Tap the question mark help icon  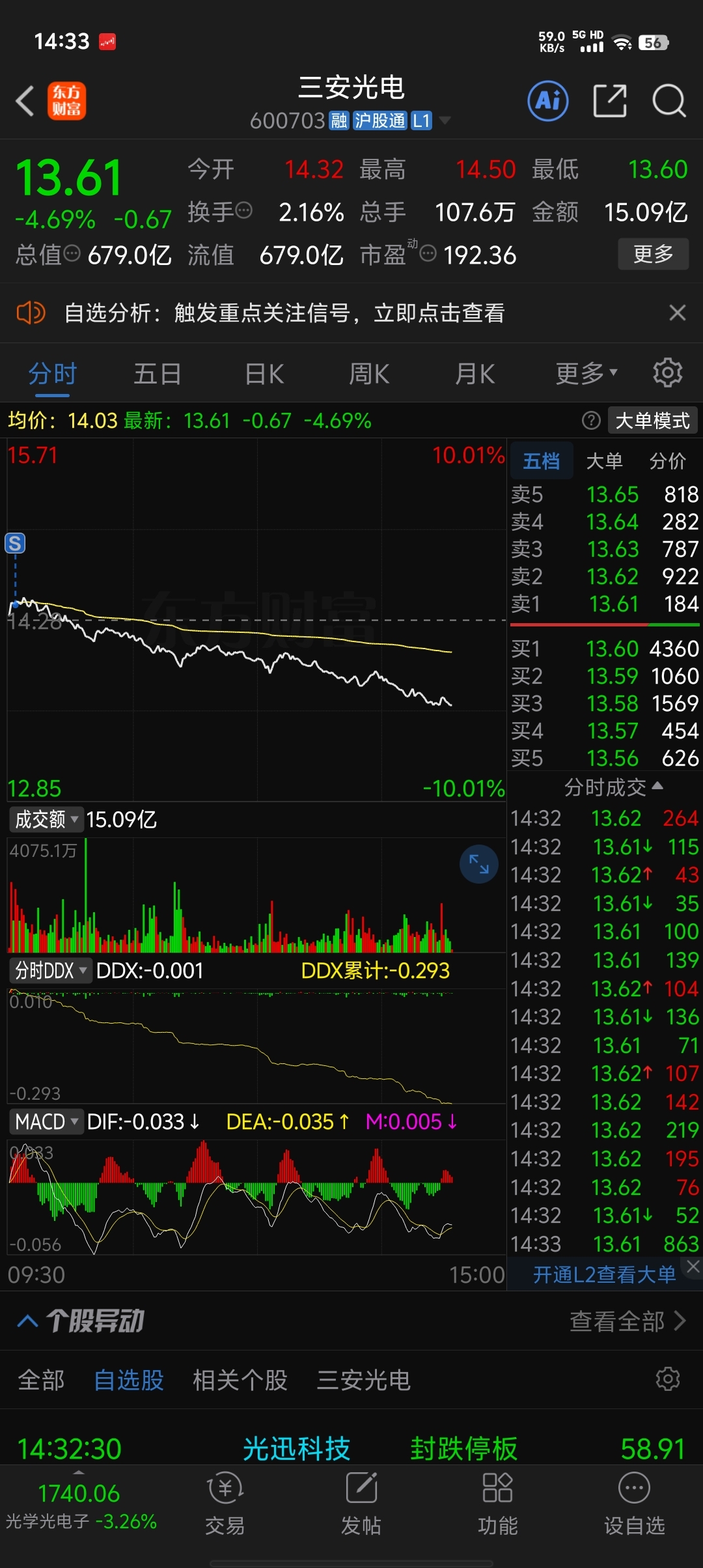click(x=591, y=421)
